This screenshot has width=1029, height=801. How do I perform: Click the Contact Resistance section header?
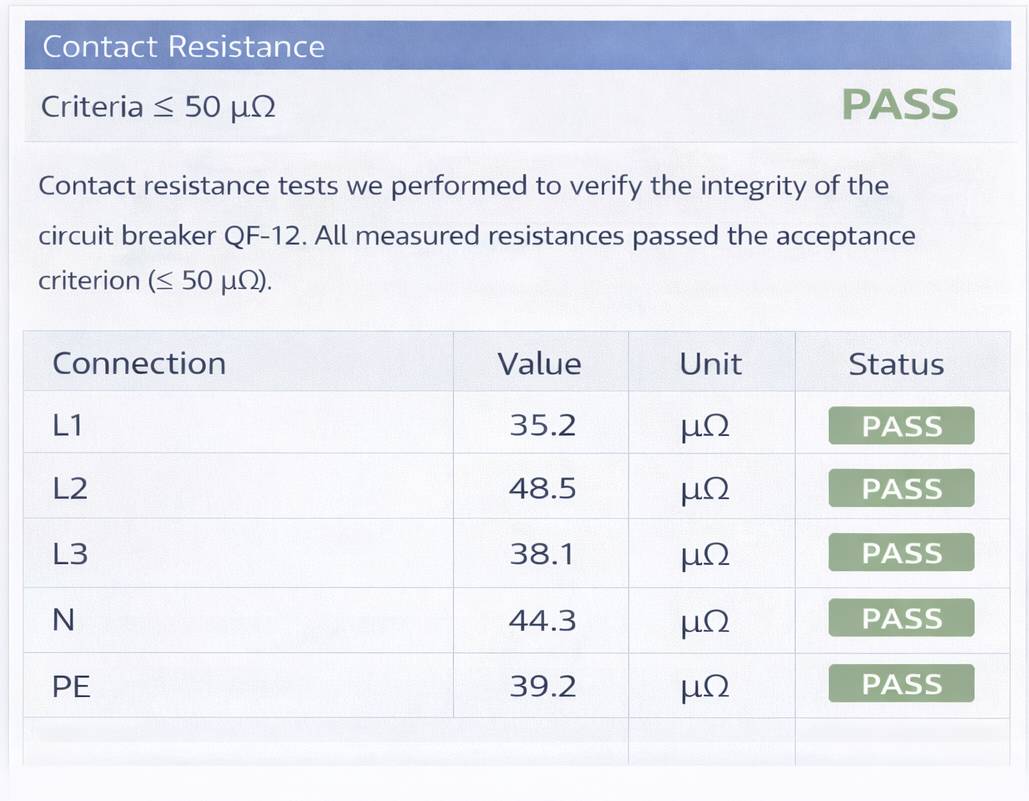coord(184,47)
